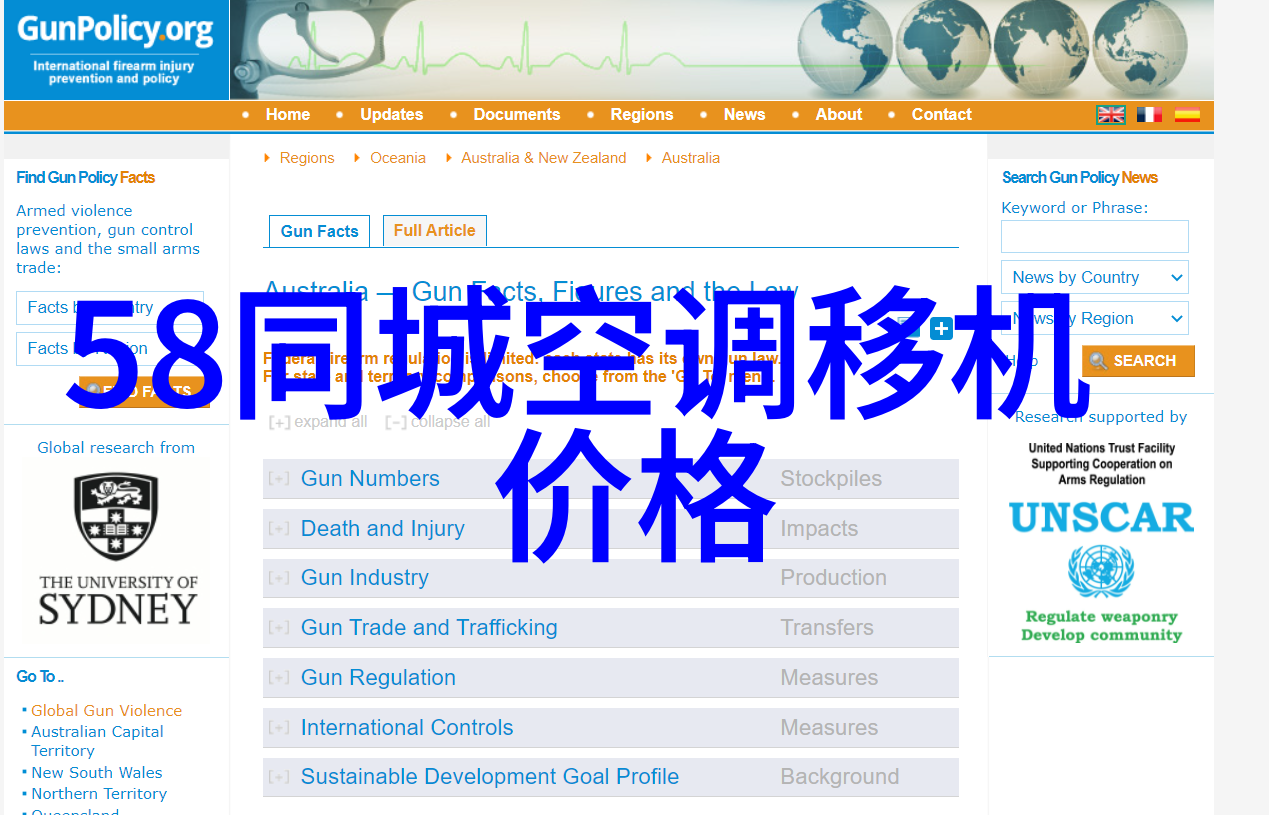Click the collapse all control
The height and width of the screenshot is (815, 1269).
pos(438,422)
